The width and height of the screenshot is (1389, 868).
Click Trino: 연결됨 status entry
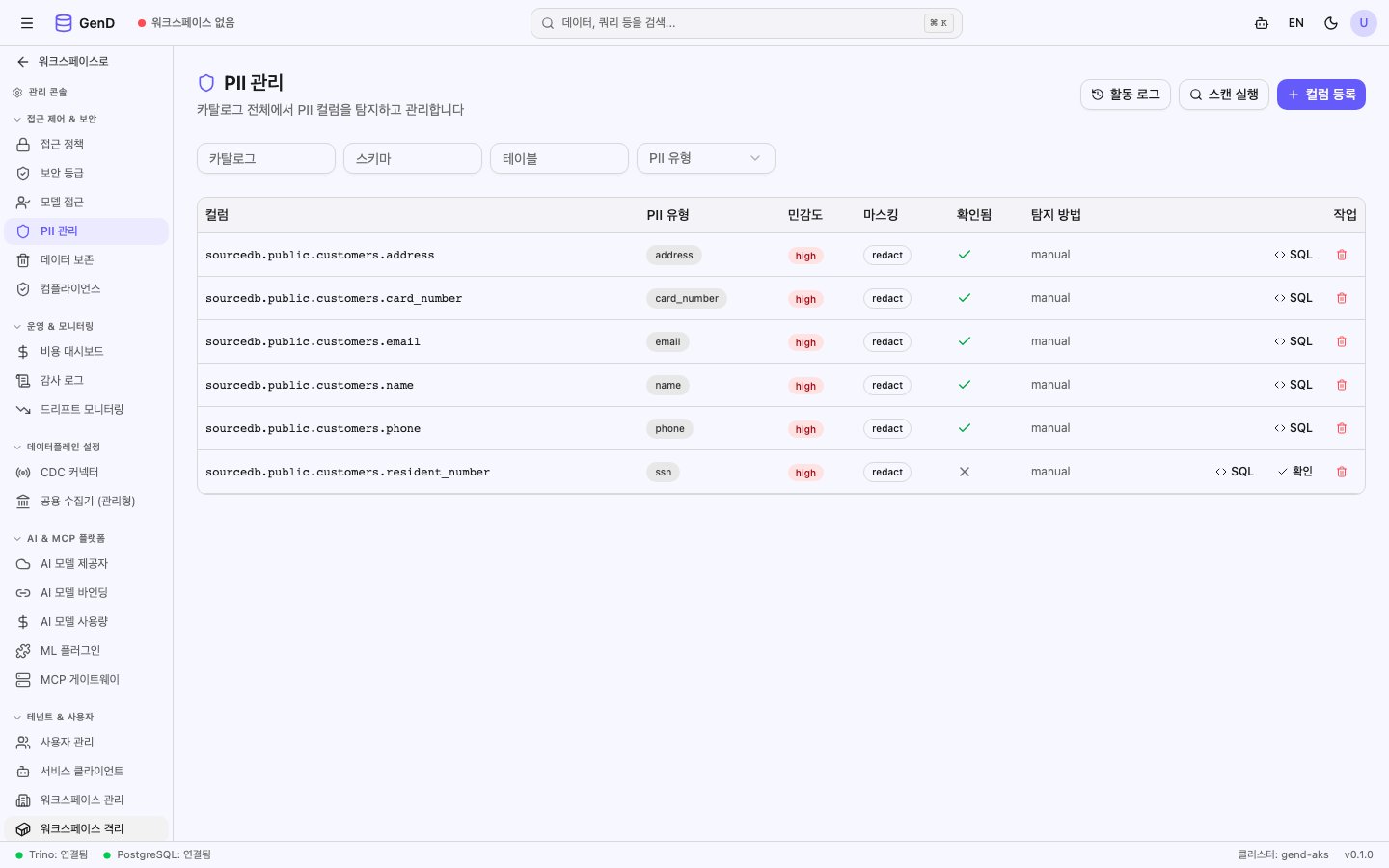pos(51,854)
